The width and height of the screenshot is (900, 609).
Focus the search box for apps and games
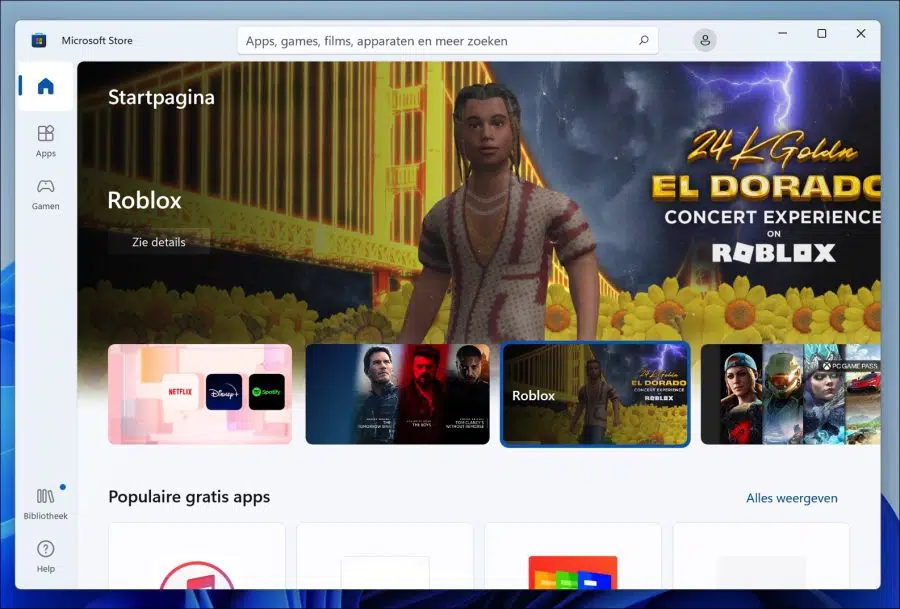tap(448, 41)
